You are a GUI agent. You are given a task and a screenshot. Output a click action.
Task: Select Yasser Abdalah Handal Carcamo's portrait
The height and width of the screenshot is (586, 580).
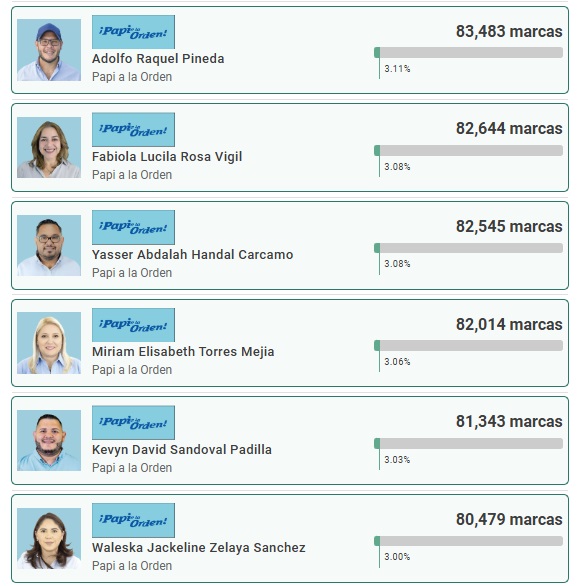pos(49,245)
